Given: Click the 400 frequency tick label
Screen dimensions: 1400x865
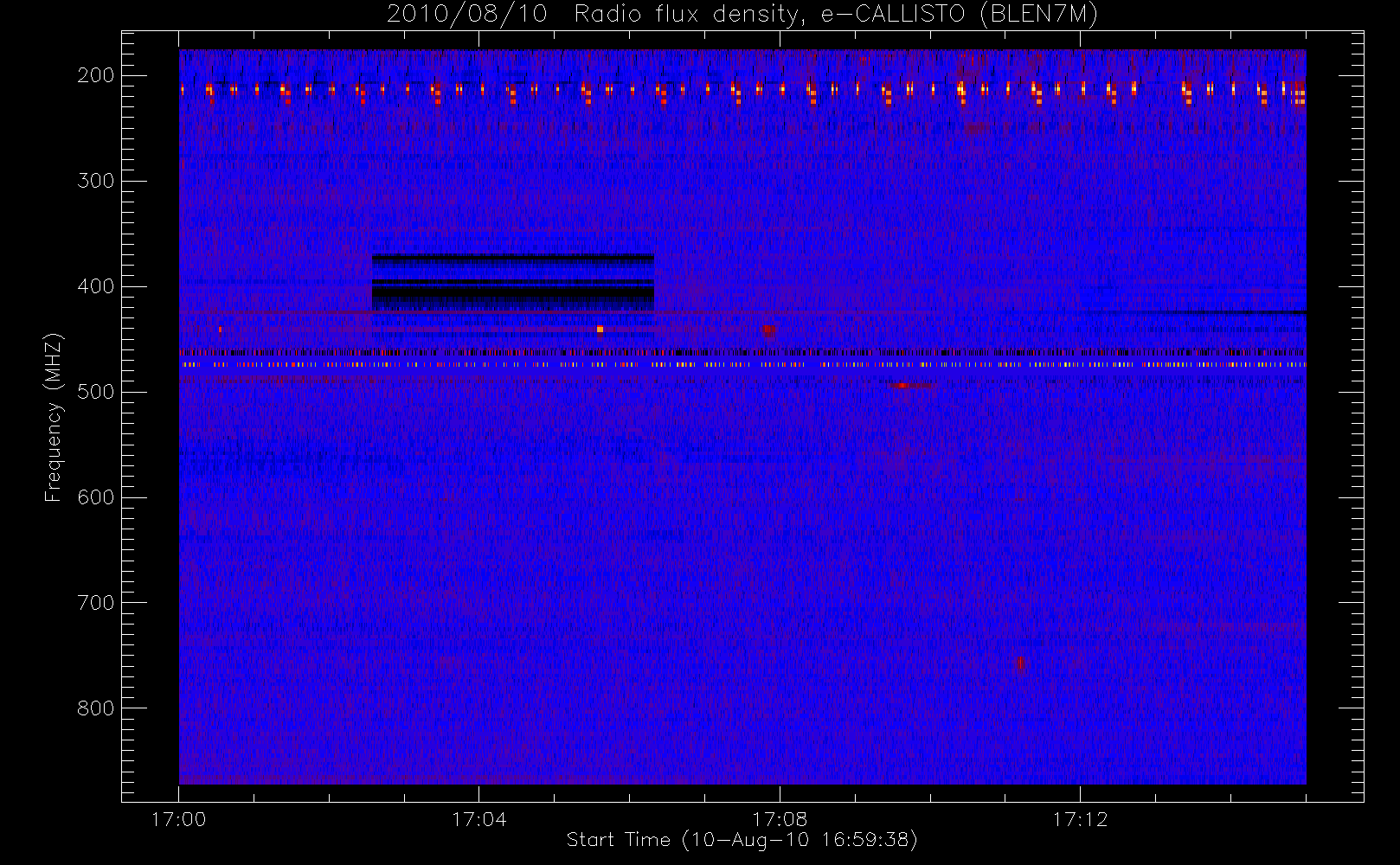Looking at the screenshot, I should 96,286.
